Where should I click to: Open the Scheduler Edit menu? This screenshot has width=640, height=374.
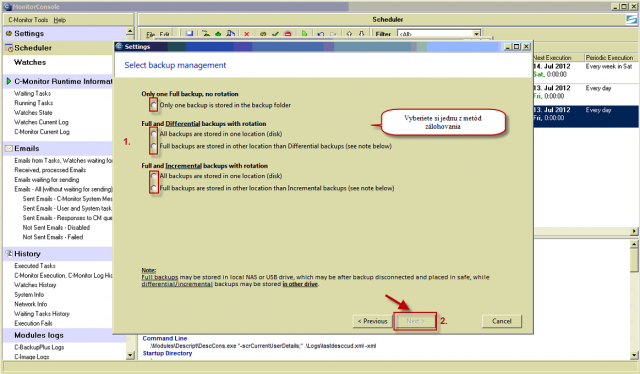(164, 34)
